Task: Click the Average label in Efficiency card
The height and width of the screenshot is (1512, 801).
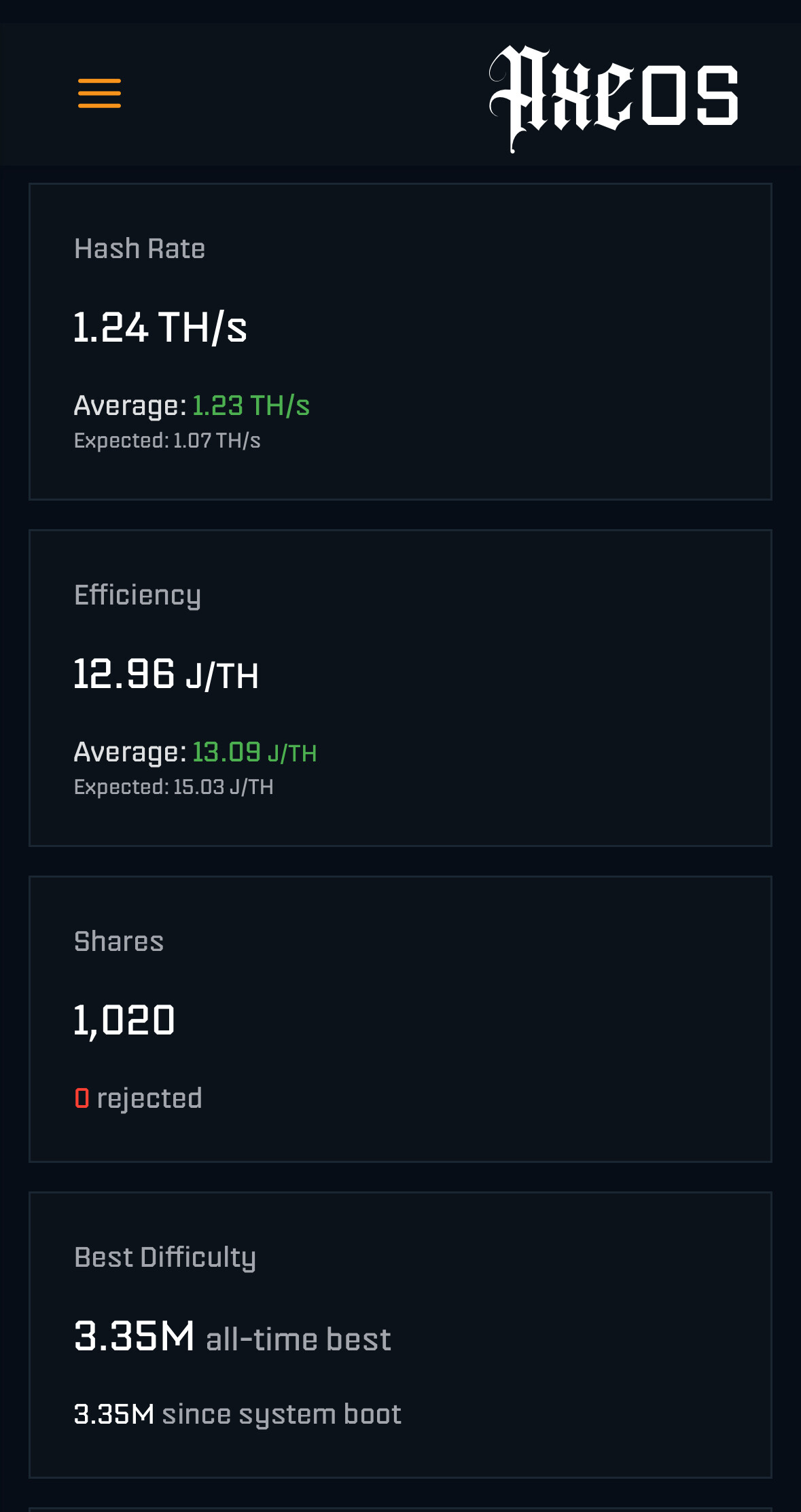Action: [130, 753]
